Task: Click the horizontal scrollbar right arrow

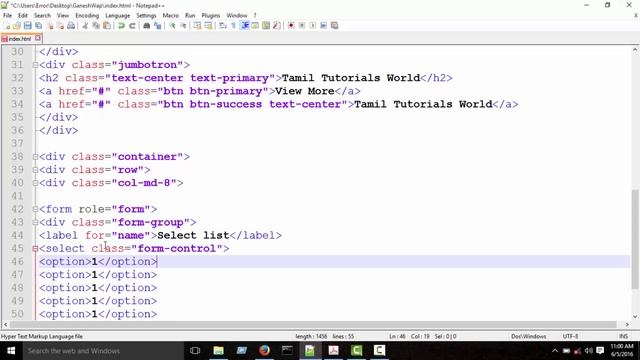Action: (627, 325)
